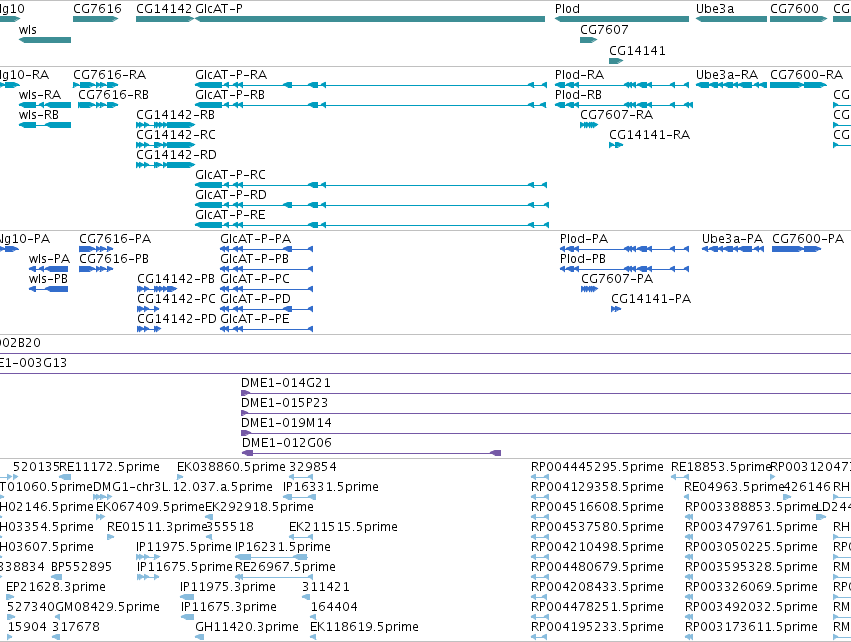Click transcript CG7616-RA

96,85
